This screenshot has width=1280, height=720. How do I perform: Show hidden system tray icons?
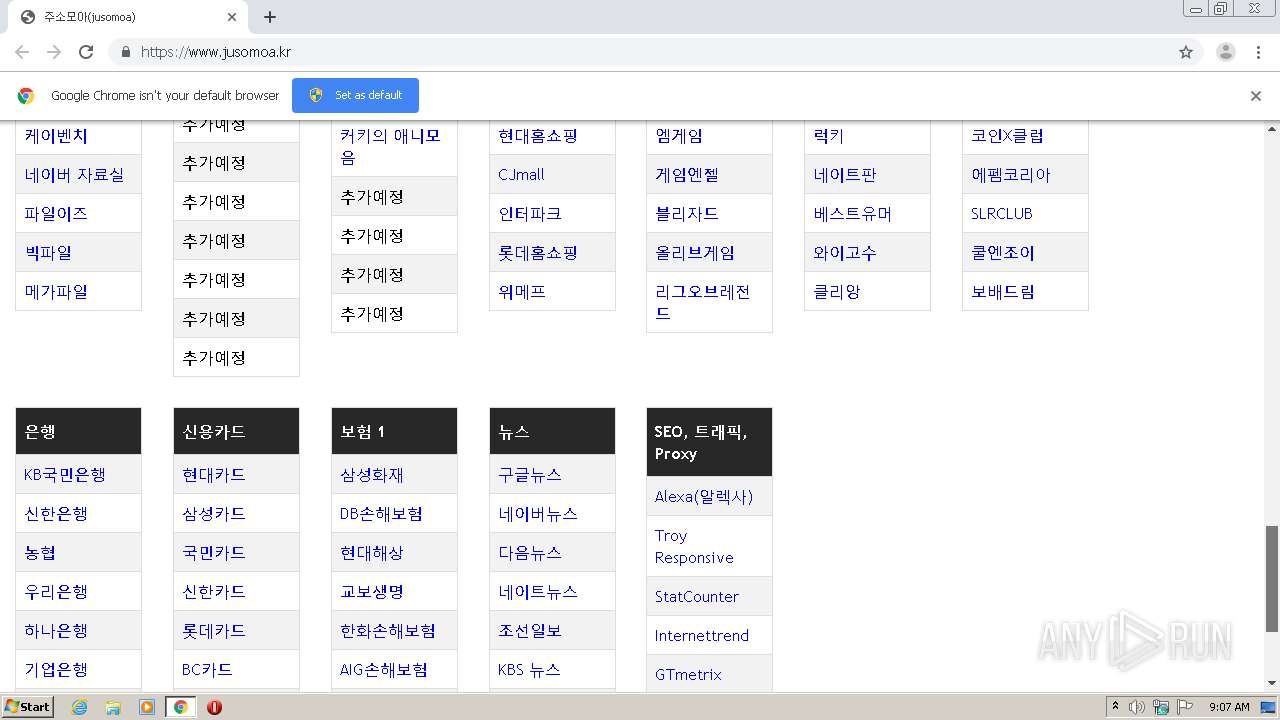1116,707
